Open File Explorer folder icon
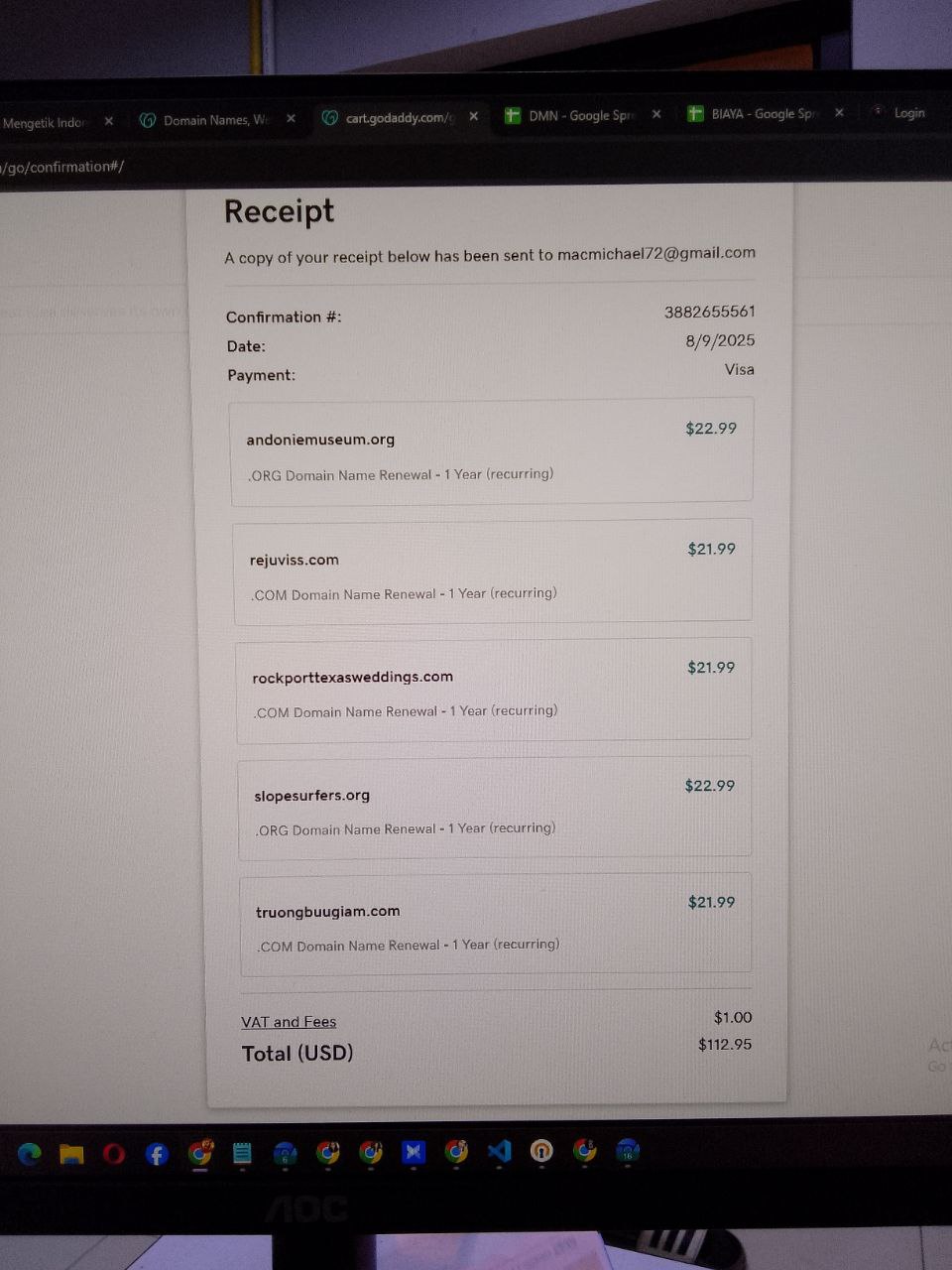 [71, 1154]
